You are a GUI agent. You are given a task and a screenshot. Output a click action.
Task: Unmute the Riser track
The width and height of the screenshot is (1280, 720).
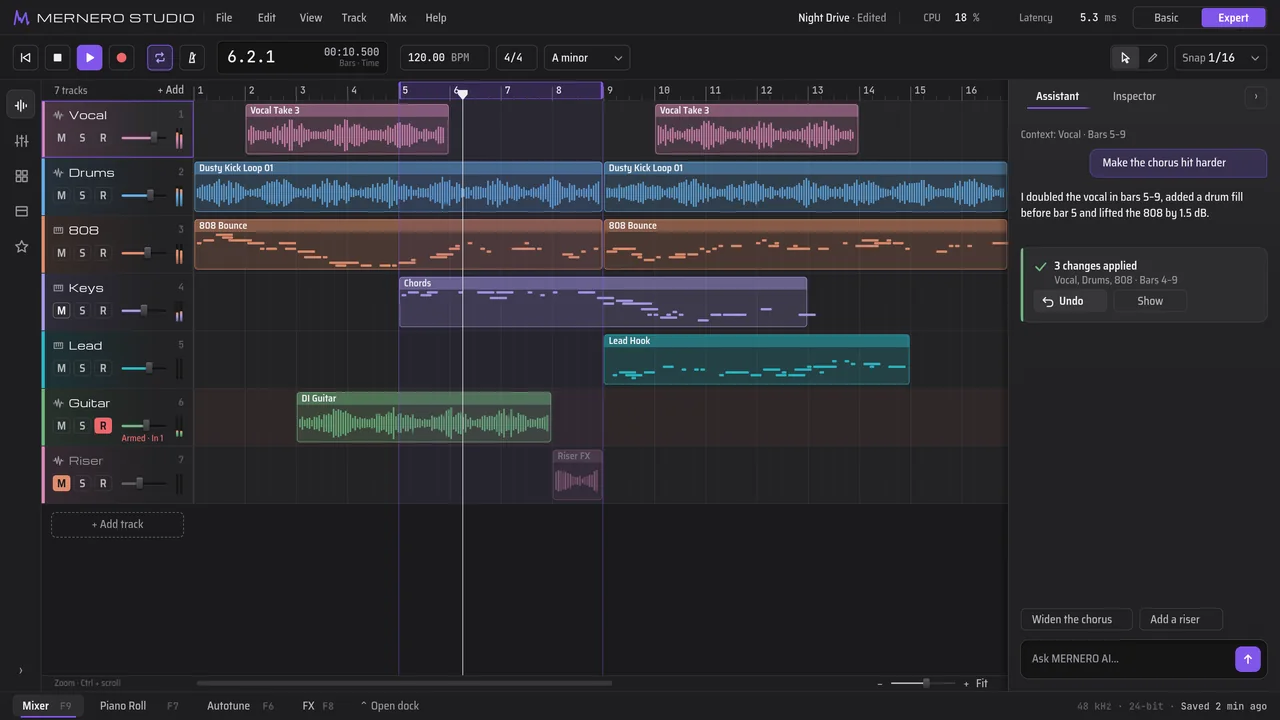pos(61,484)
